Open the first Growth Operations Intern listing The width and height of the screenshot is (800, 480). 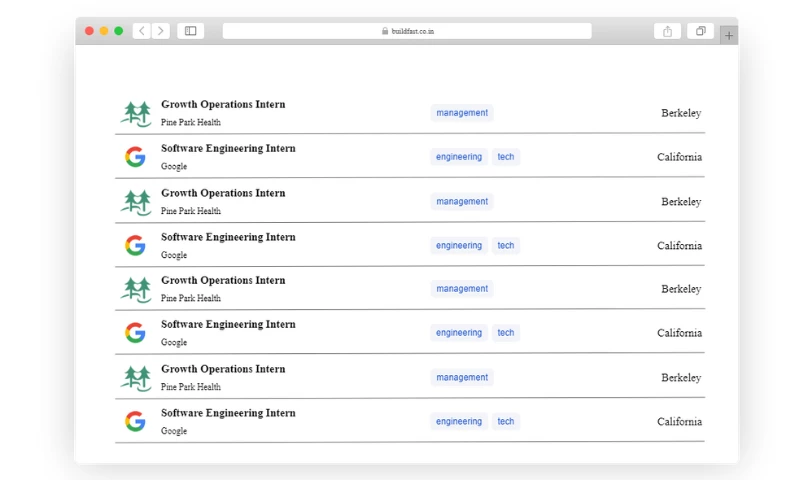(223, 104)
